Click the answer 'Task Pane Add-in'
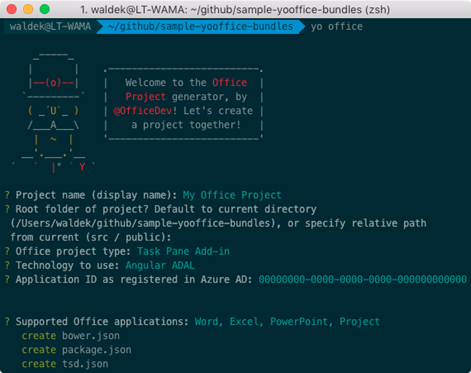Screen dimensions: 471x373 [x=183, y=251]
